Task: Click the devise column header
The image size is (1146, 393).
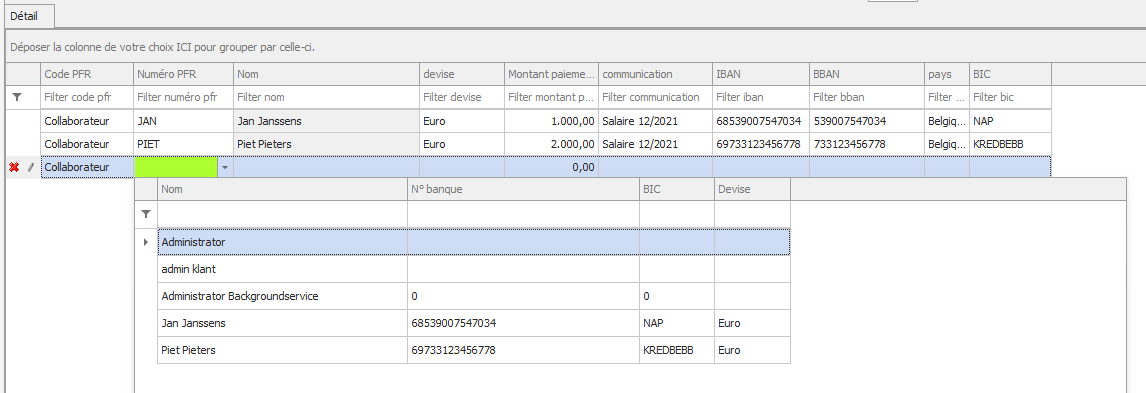Action: (x=462, y=74)
